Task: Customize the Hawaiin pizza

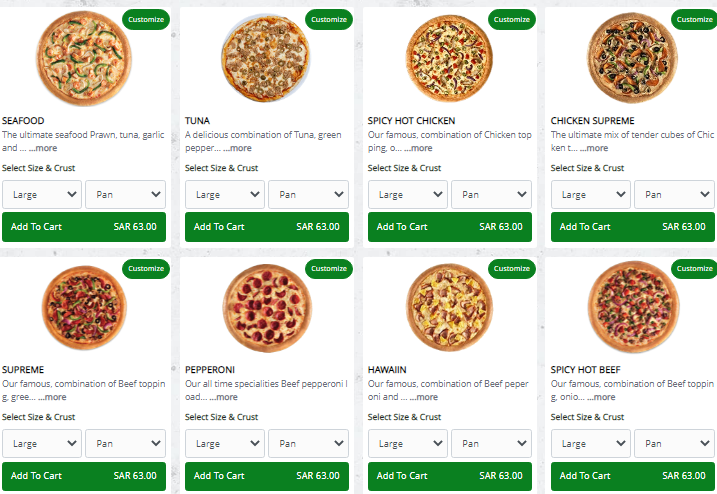Action: tap(512, 268)
